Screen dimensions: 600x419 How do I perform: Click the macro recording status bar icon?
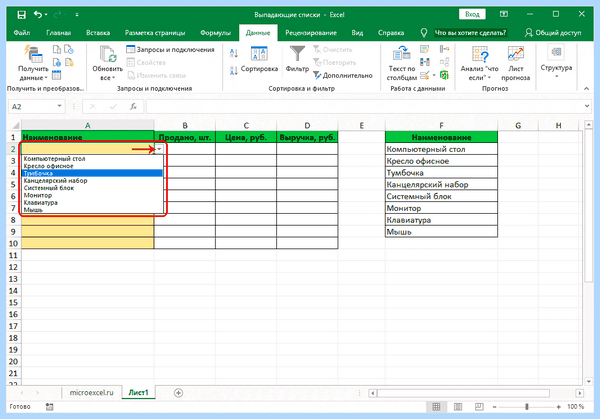(49, 407)
